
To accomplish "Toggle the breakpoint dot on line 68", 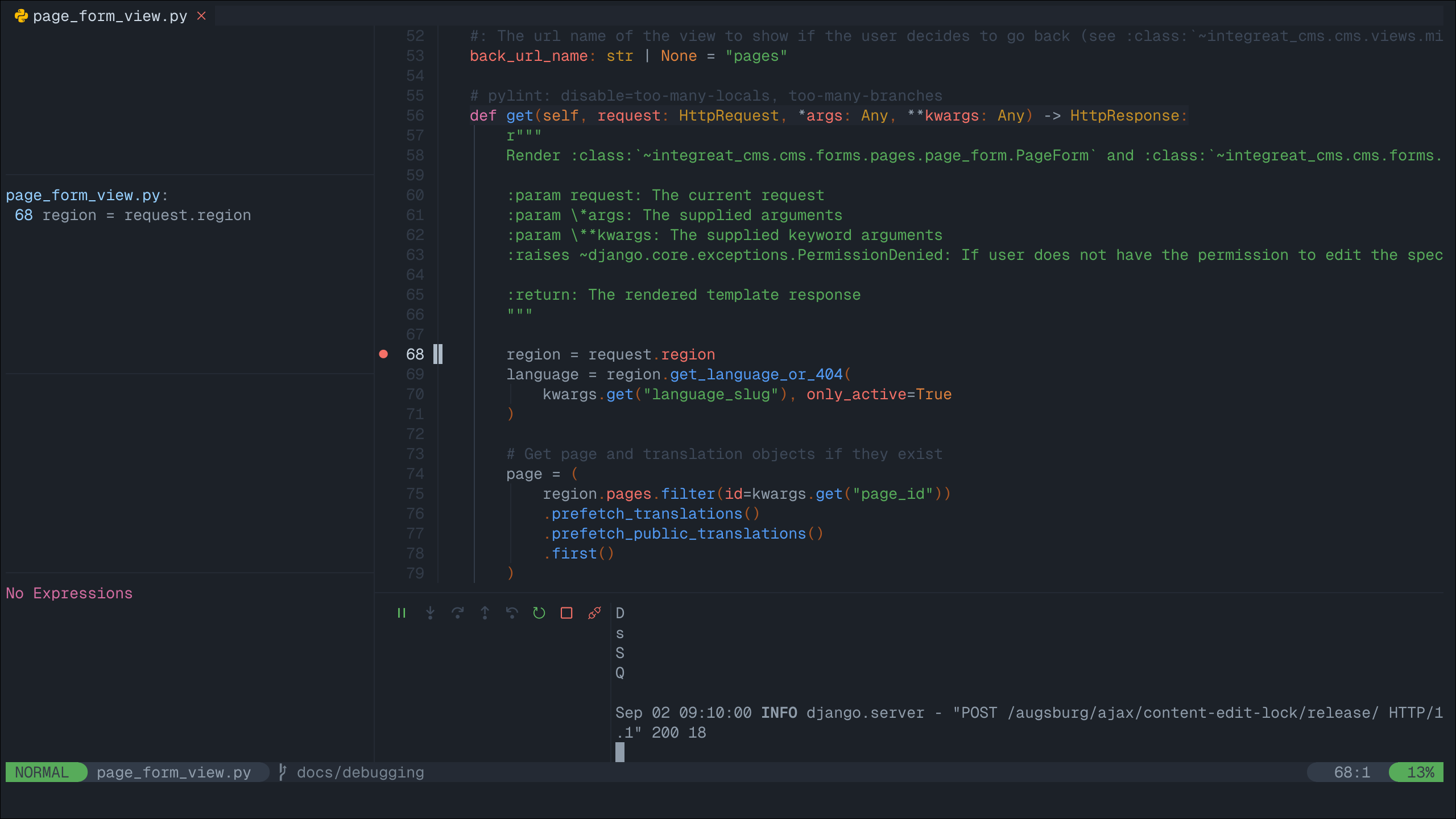I will point(383,354).
